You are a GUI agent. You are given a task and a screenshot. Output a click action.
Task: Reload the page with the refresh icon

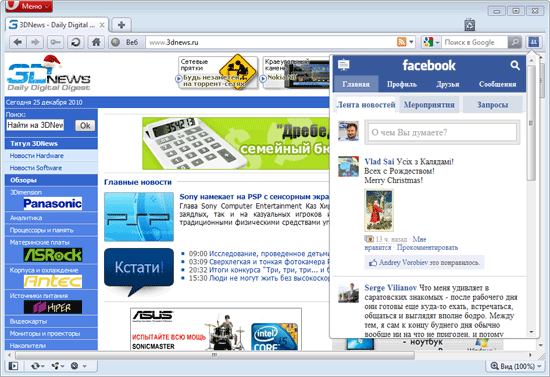click(x=75, y=42)
